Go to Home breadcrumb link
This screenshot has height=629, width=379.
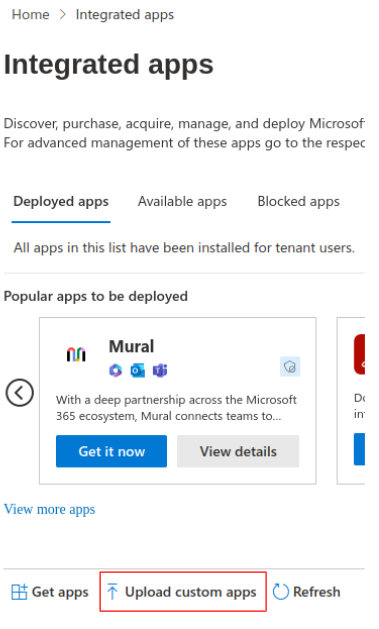point(30,15)
